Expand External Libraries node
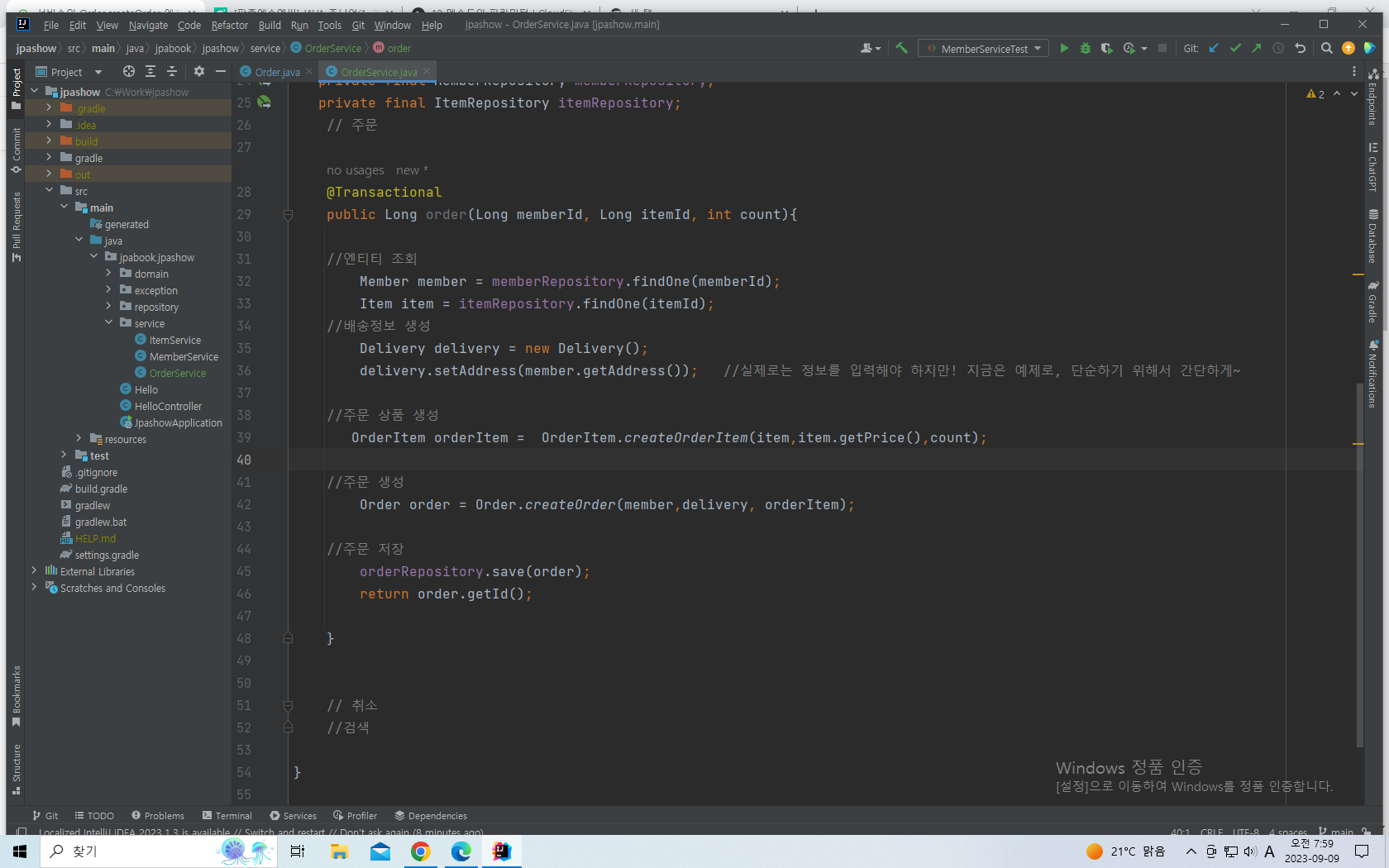This screenshot has height=868, width=1389. [34, 571]
